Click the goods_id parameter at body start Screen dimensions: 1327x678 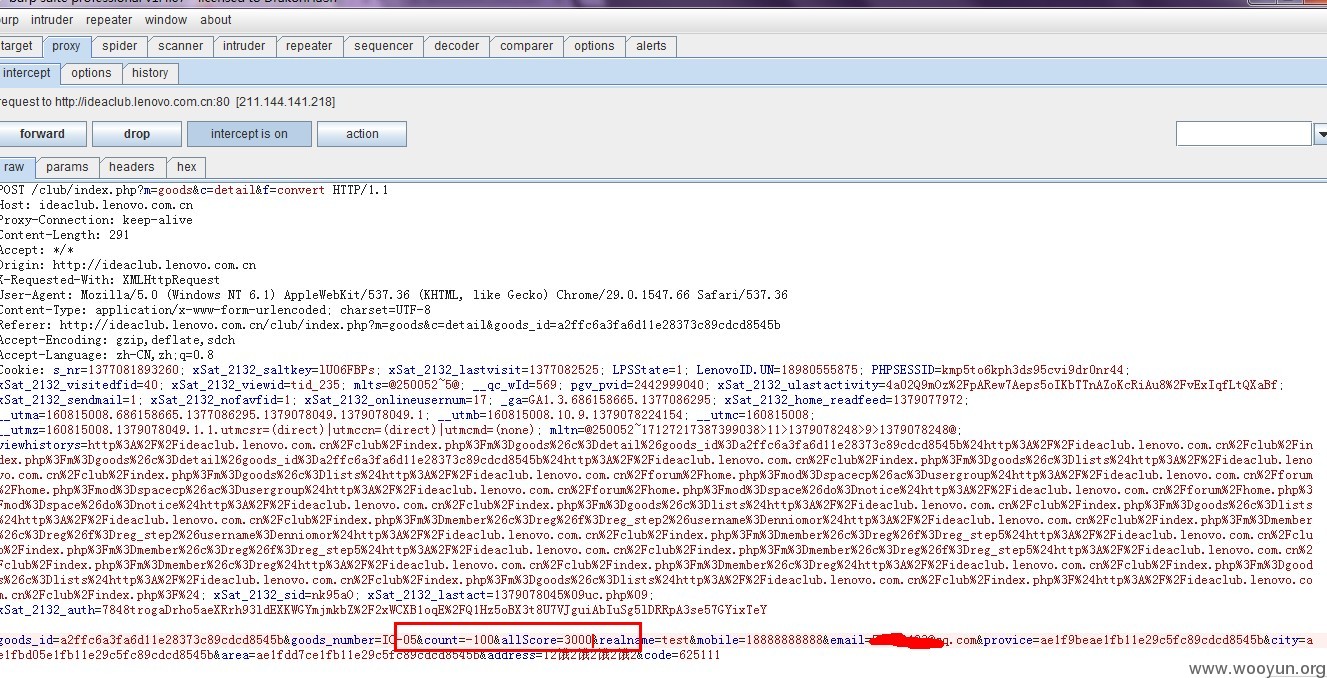pos(142,640)
